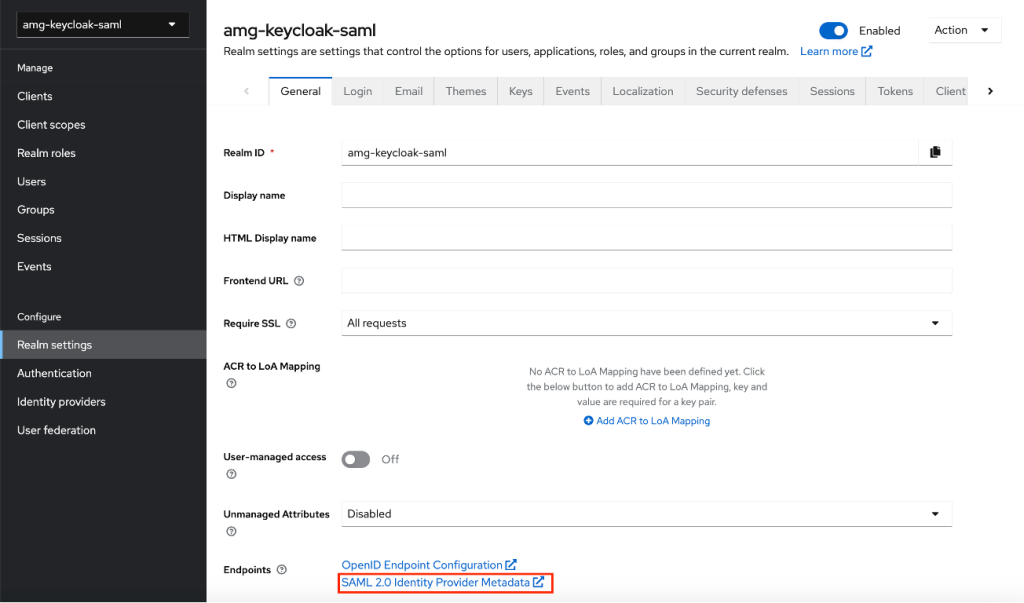This screenshot has height=603, width=1024.
Task: Go to Client scopes in sidebar
Action: click(x=103, y=125)
